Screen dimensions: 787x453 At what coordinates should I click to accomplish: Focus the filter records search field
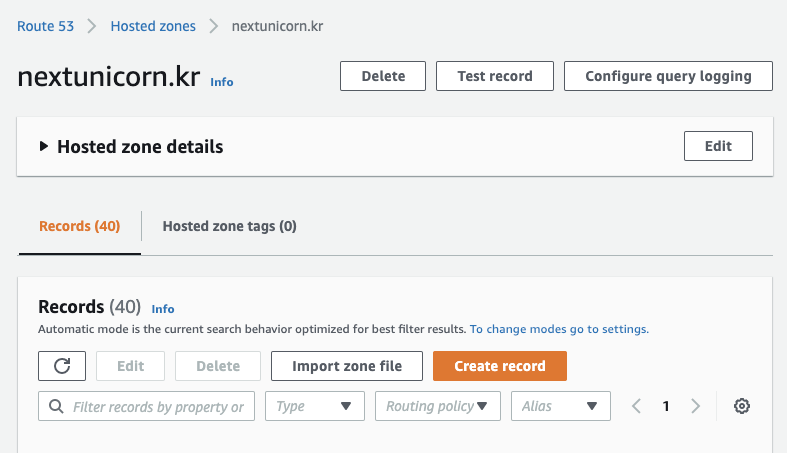pos(146,406)
